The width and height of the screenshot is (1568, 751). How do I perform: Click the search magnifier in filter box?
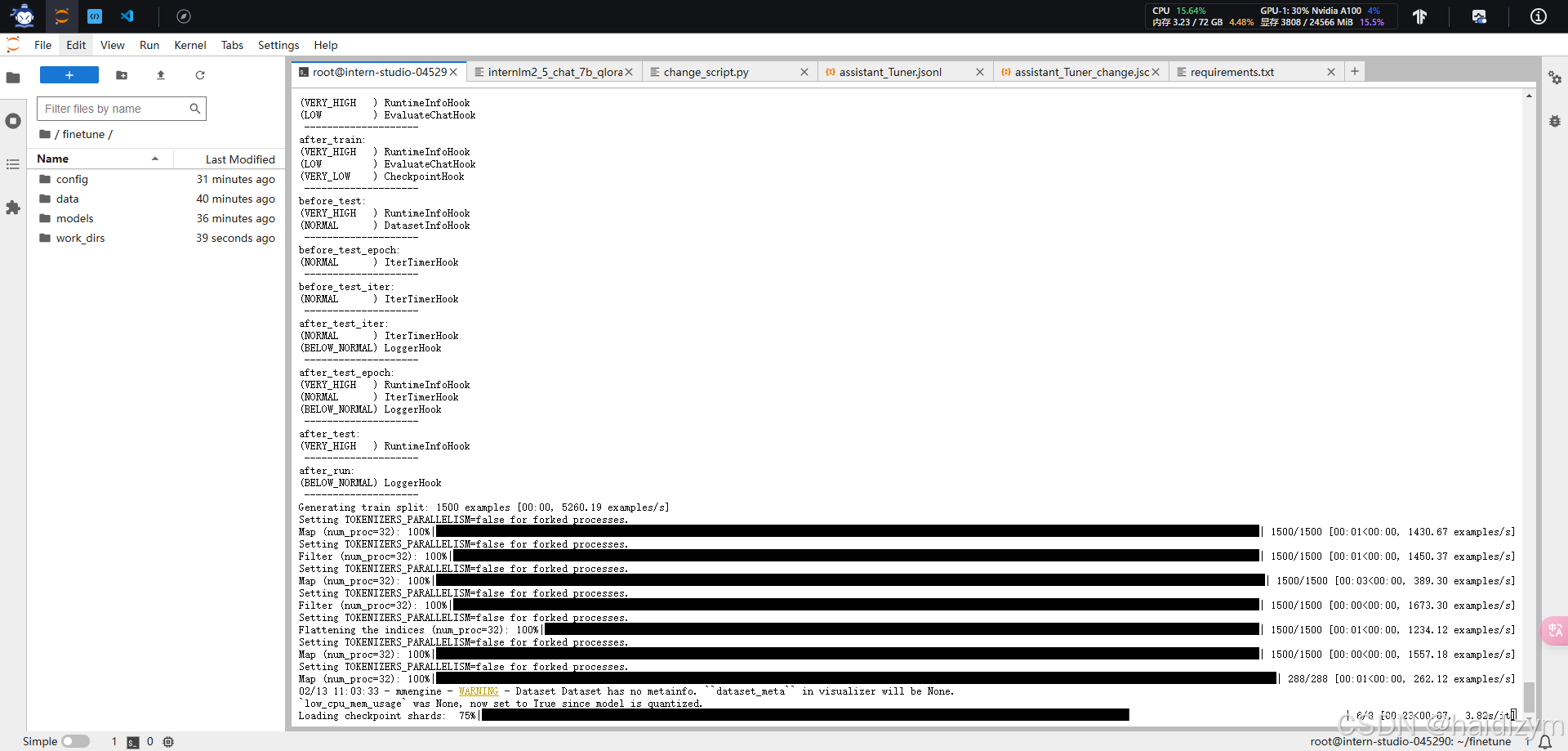pyautogui.click(x=194, y=108)
